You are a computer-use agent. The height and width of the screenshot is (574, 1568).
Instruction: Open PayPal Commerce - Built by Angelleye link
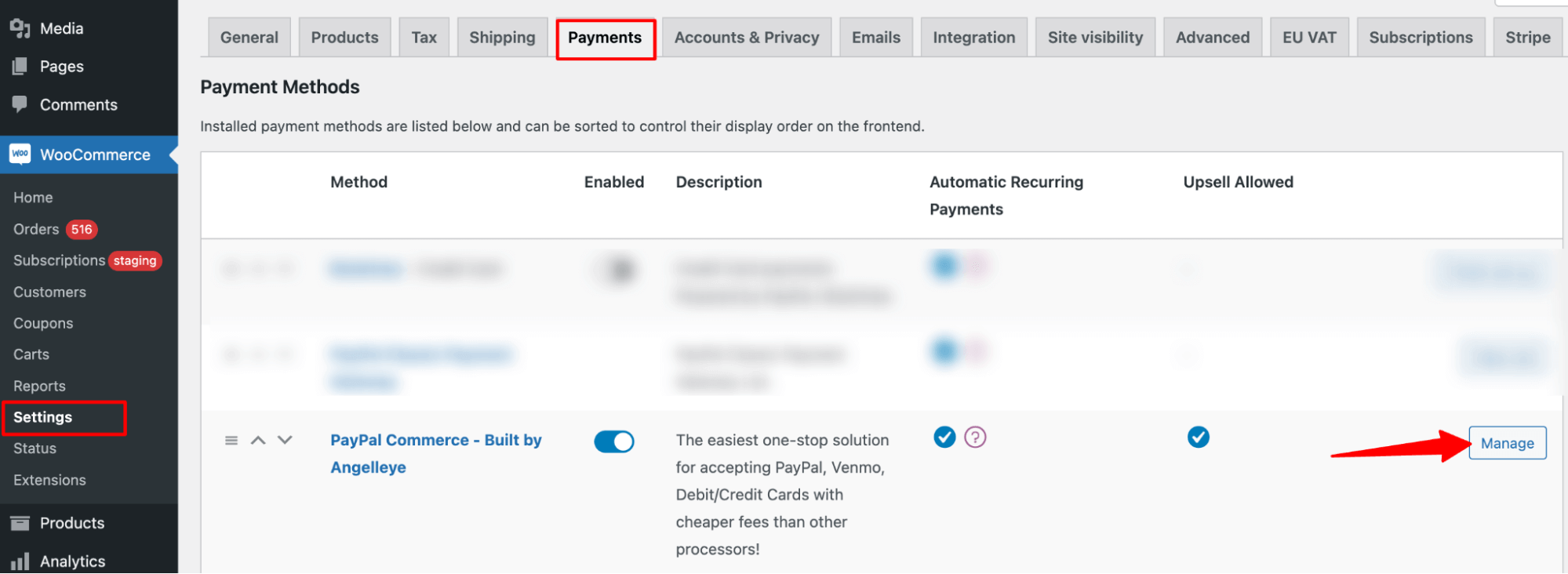click(435, 454)
